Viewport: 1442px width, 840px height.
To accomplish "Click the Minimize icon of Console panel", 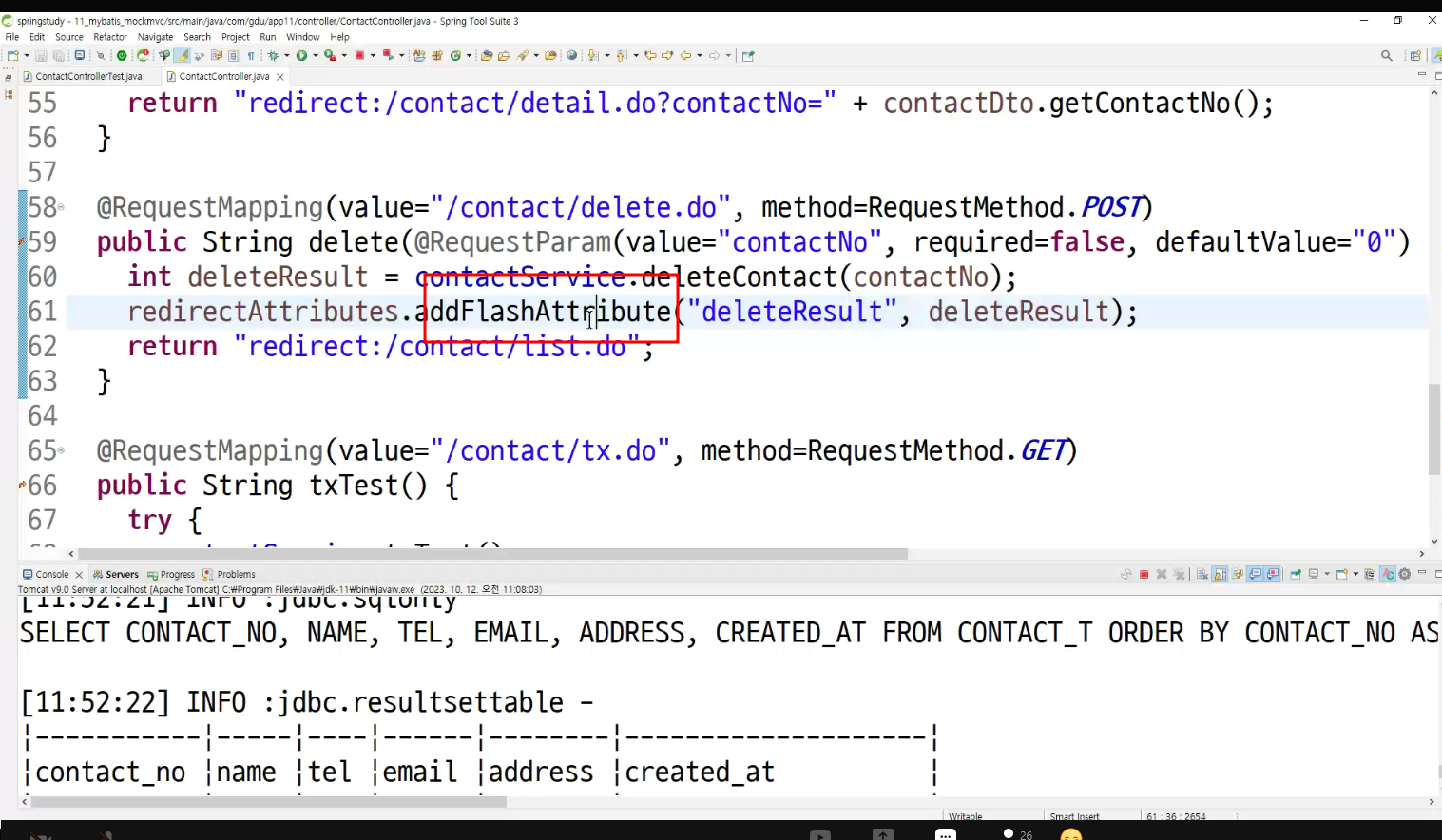I will pos(1422,572).
